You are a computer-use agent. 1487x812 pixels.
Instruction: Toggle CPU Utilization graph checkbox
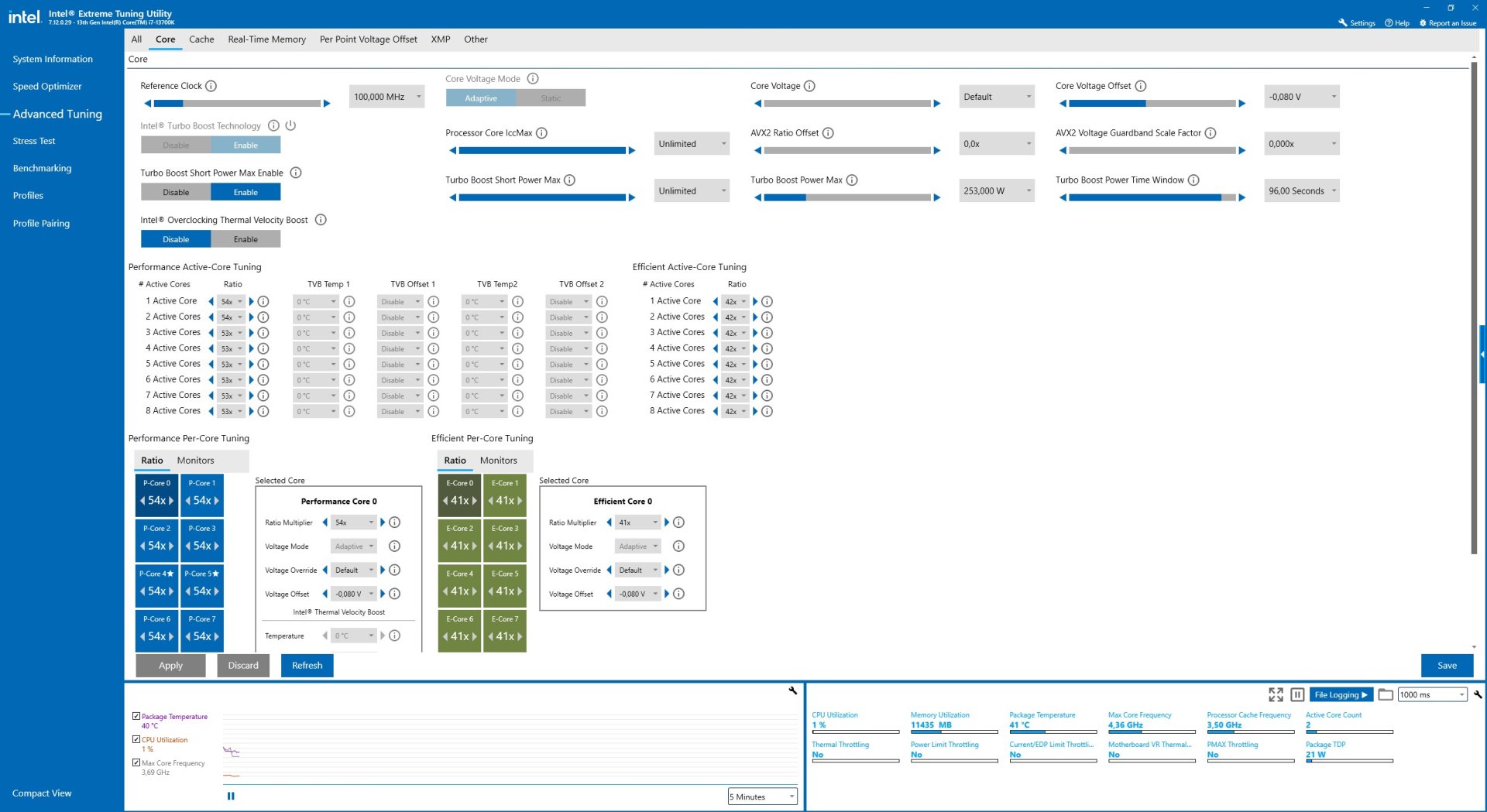pyautogui.click(x=136, y=740)
